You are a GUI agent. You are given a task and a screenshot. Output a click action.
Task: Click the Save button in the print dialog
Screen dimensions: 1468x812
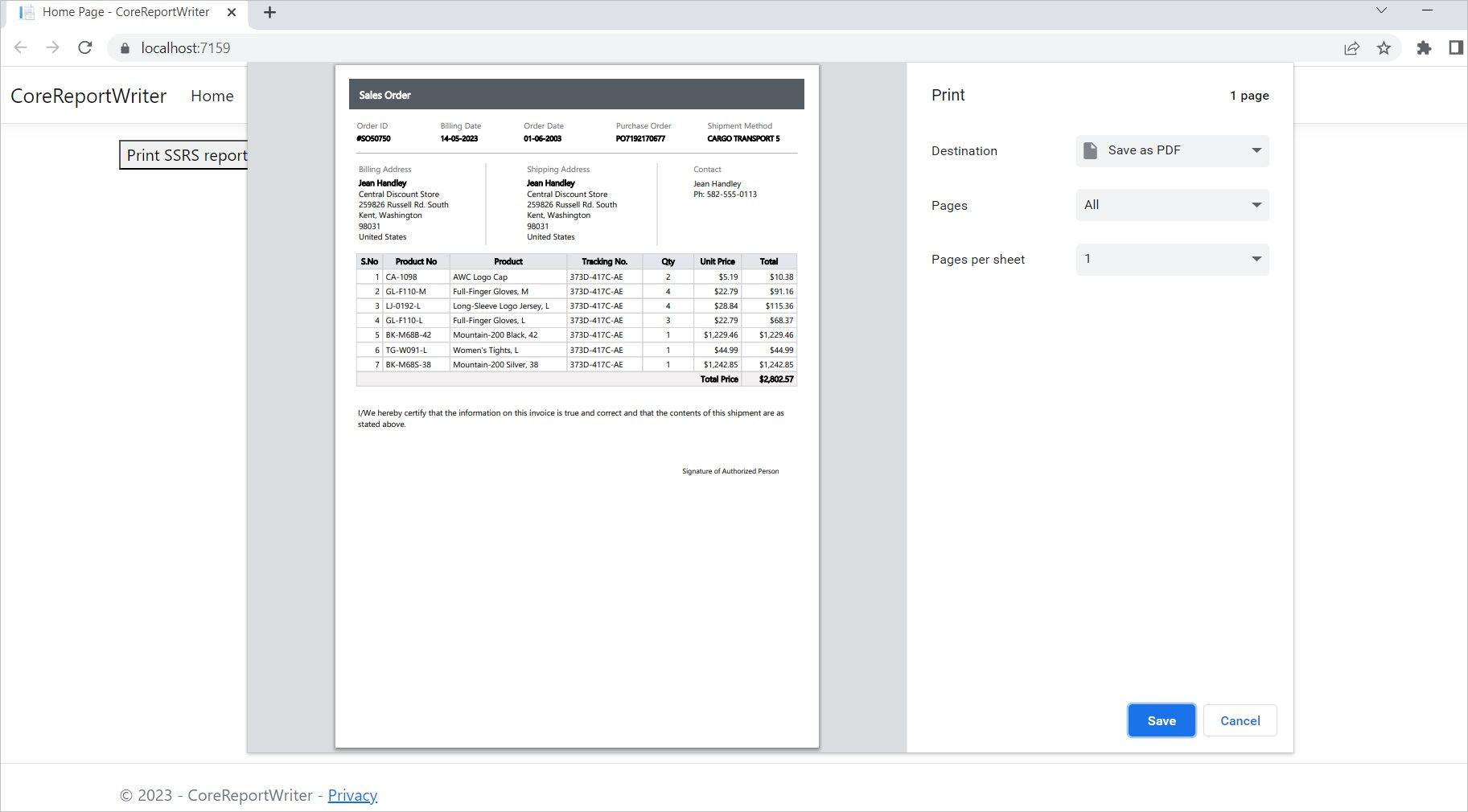1161,720
